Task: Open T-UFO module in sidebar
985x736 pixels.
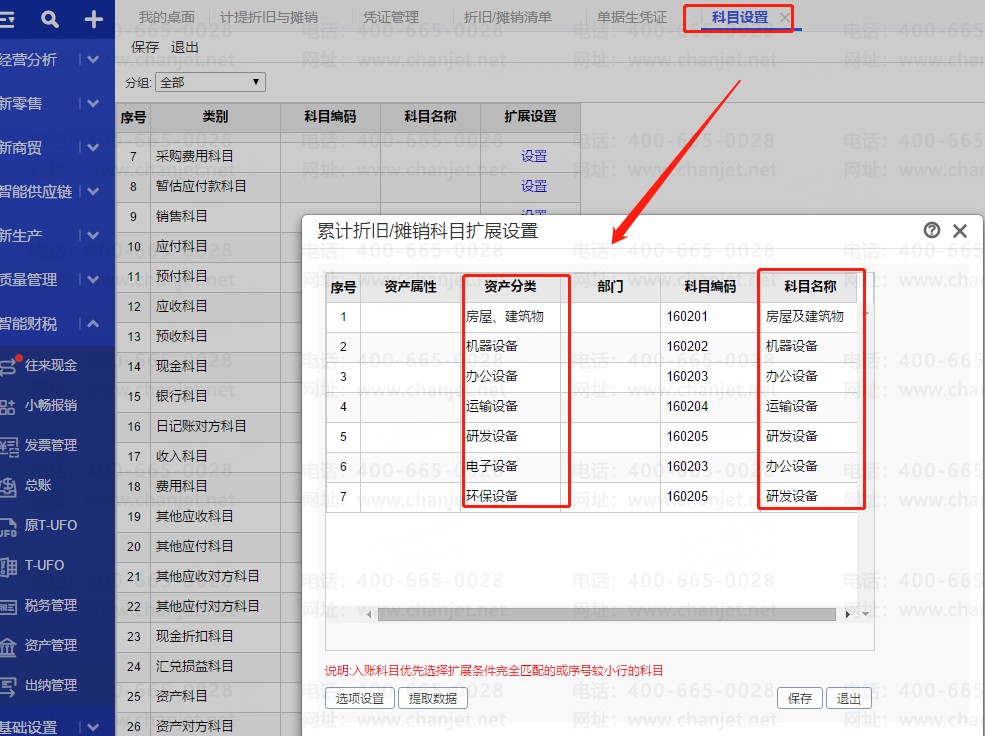Action: tap(44, 565)
